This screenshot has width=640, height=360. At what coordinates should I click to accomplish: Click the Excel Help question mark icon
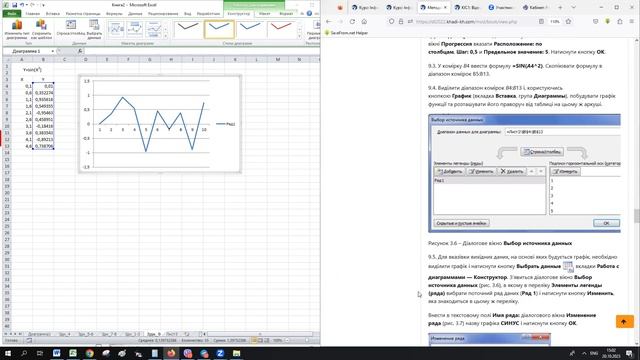tap(309, 13)
